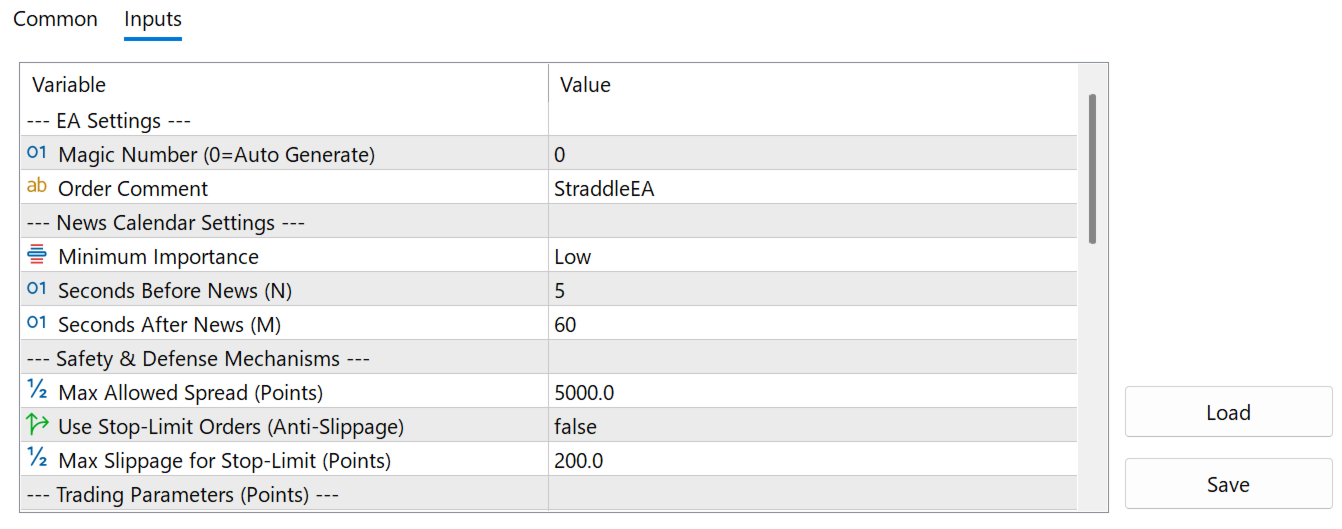Click the boolean icon beside Use Stop-Limit Orders
This screenshot has width=1342, height=529.
point(37,426)
